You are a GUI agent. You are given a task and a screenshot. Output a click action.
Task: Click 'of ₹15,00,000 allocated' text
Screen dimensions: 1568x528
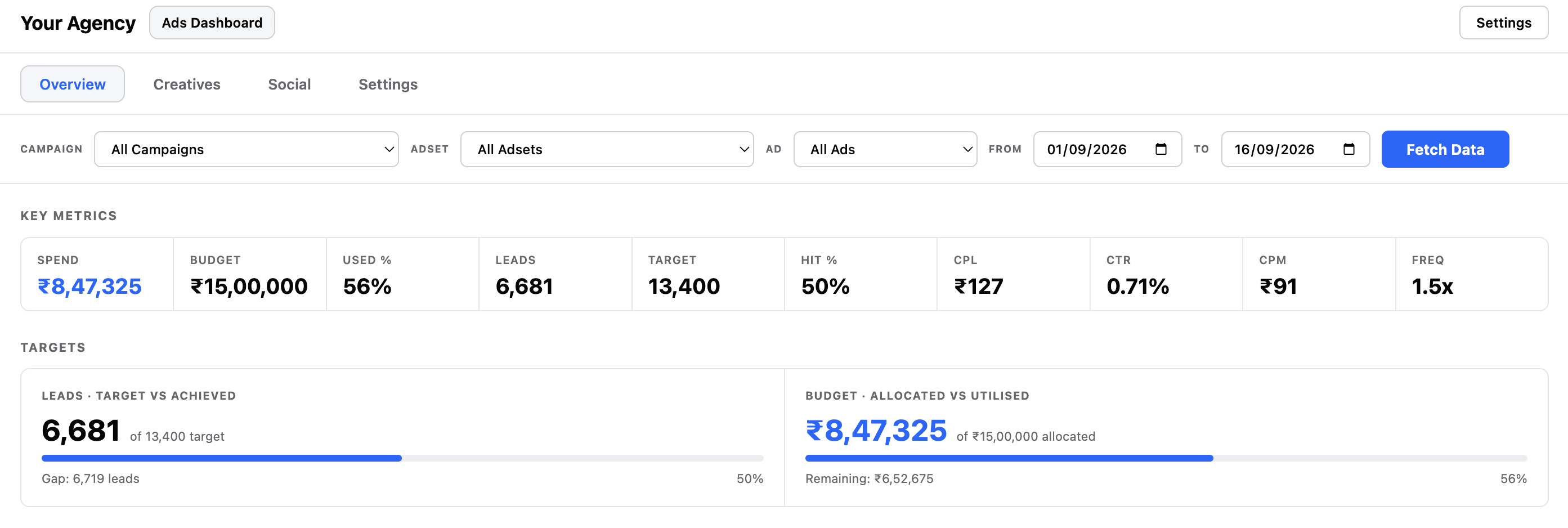click(1025, 436)
